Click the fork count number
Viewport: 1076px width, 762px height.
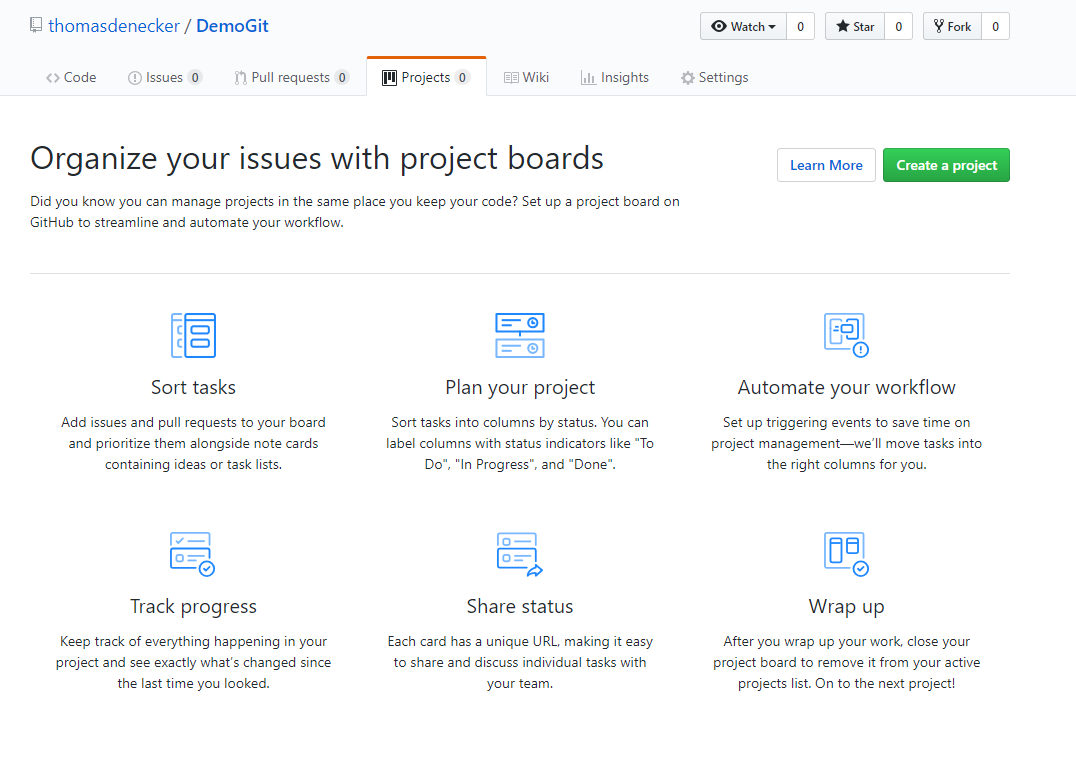[996, 27]
